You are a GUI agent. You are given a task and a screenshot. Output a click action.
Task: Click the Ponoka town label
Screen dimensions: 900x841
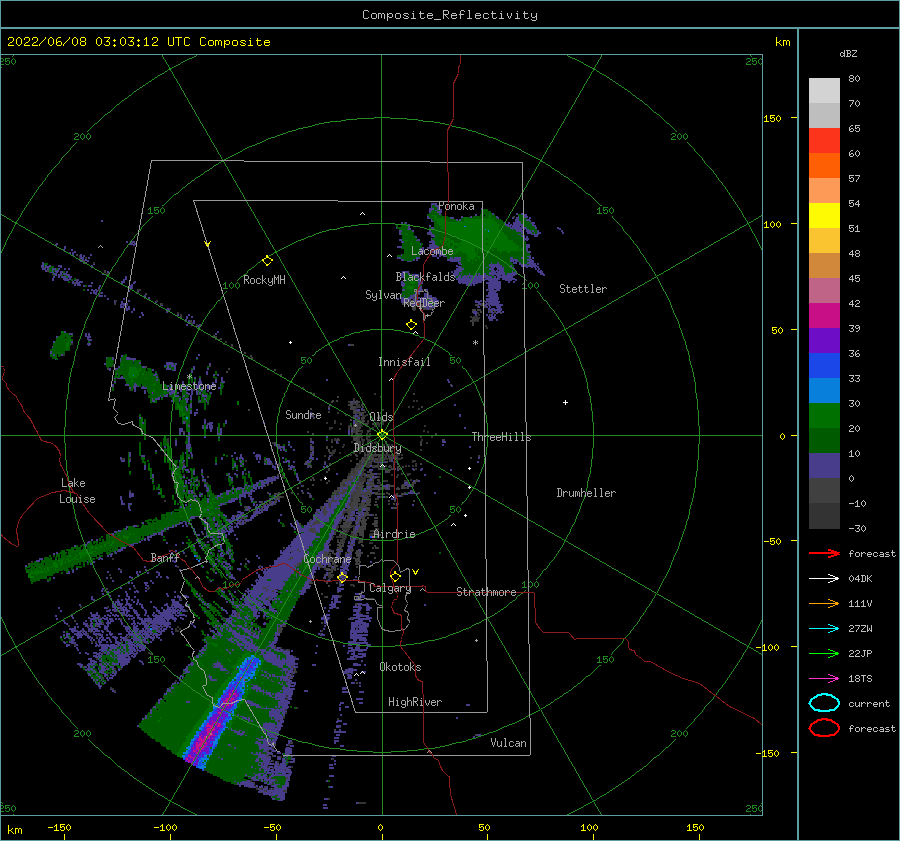coord(456,206)
